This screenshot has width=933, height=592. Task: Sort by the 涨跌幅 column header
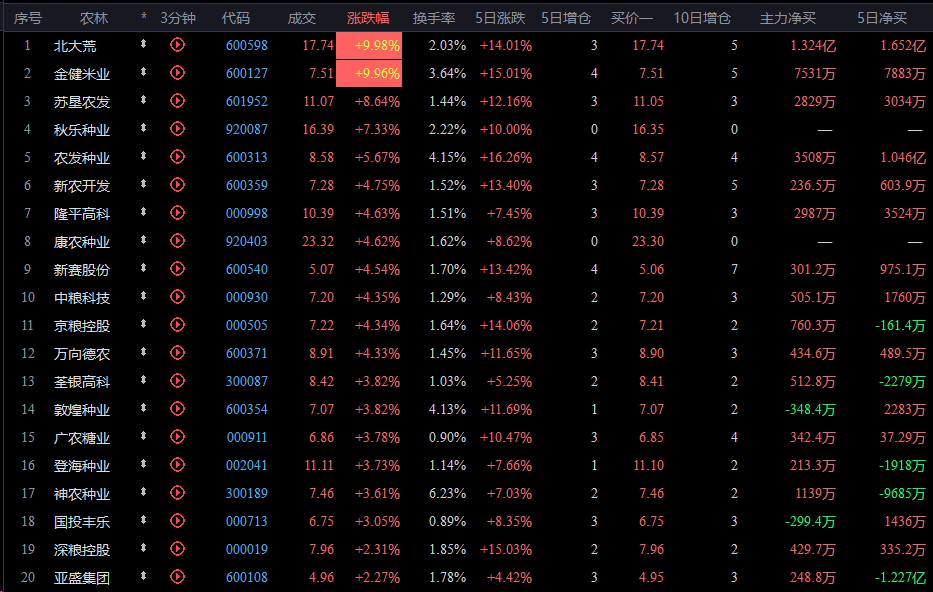tap(368, 18)
